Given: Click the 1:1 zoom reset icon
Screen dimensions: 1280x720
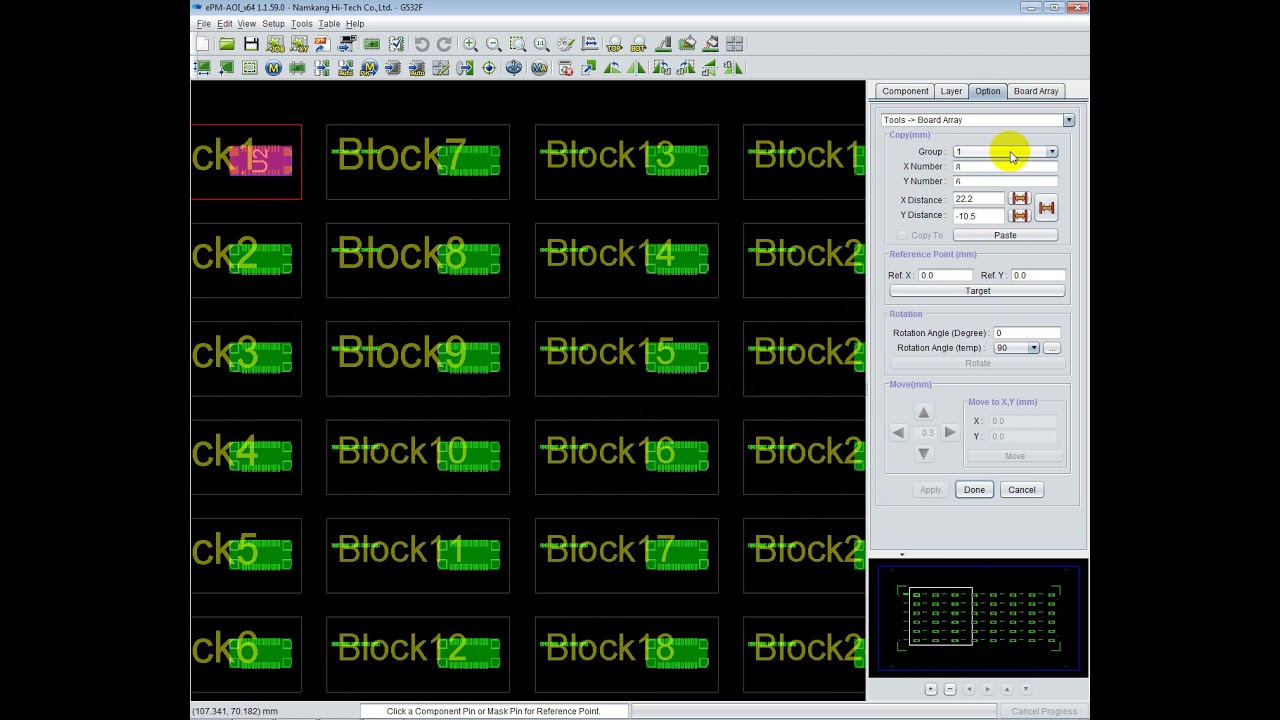Looking at the screenshot, I should point(542,44).
